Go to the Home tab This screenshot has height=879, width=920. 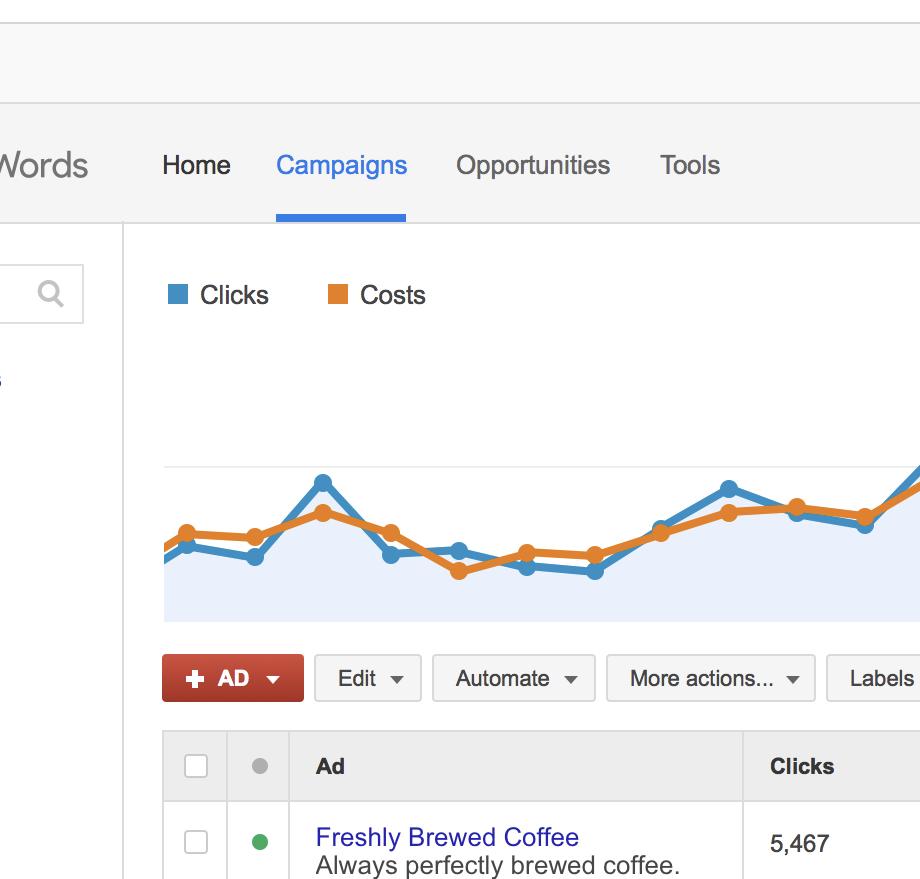click(197, 165)
